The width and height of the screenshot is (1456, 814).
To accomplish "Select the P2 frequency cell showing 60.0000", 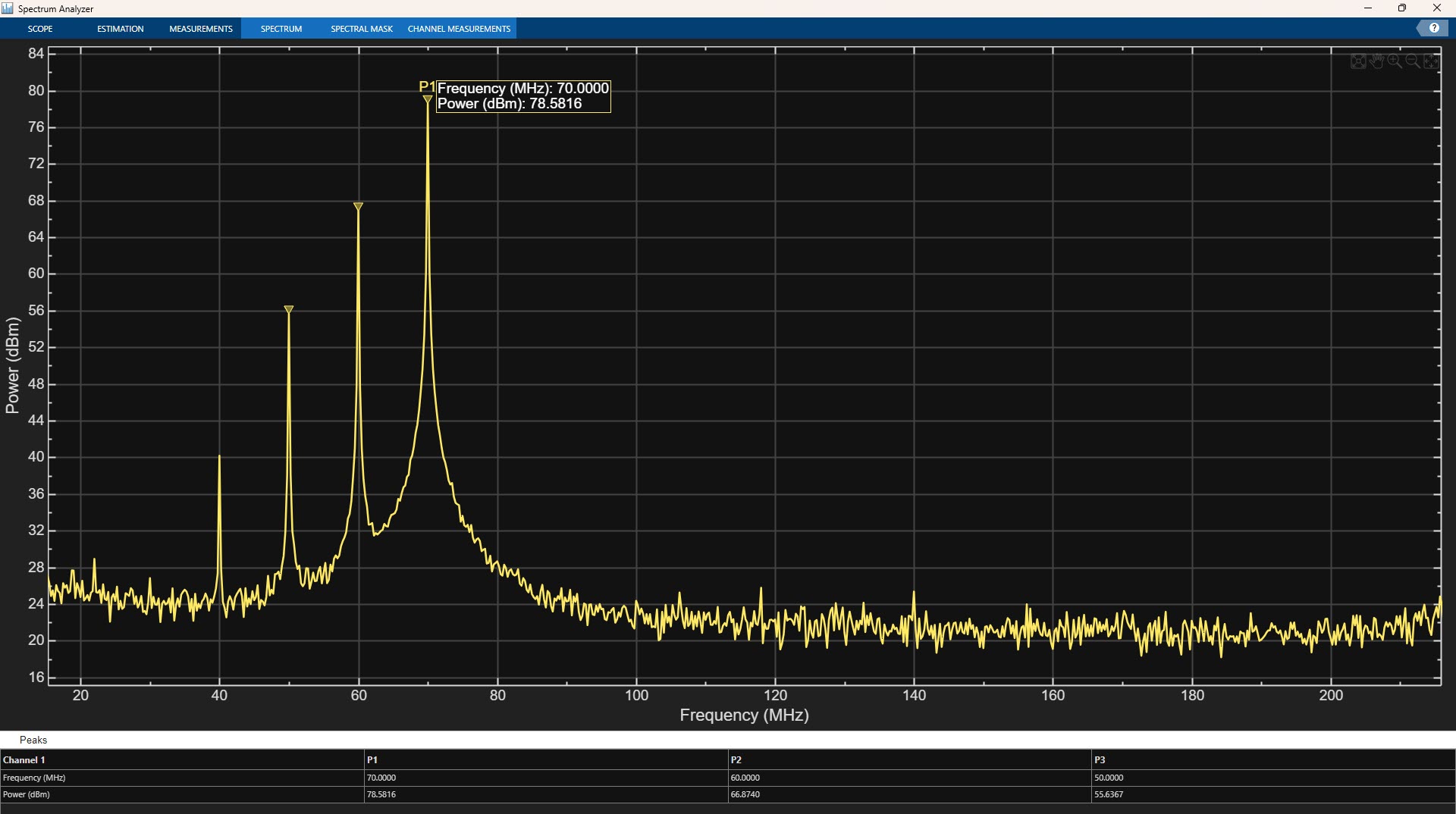I will point(745,778).
